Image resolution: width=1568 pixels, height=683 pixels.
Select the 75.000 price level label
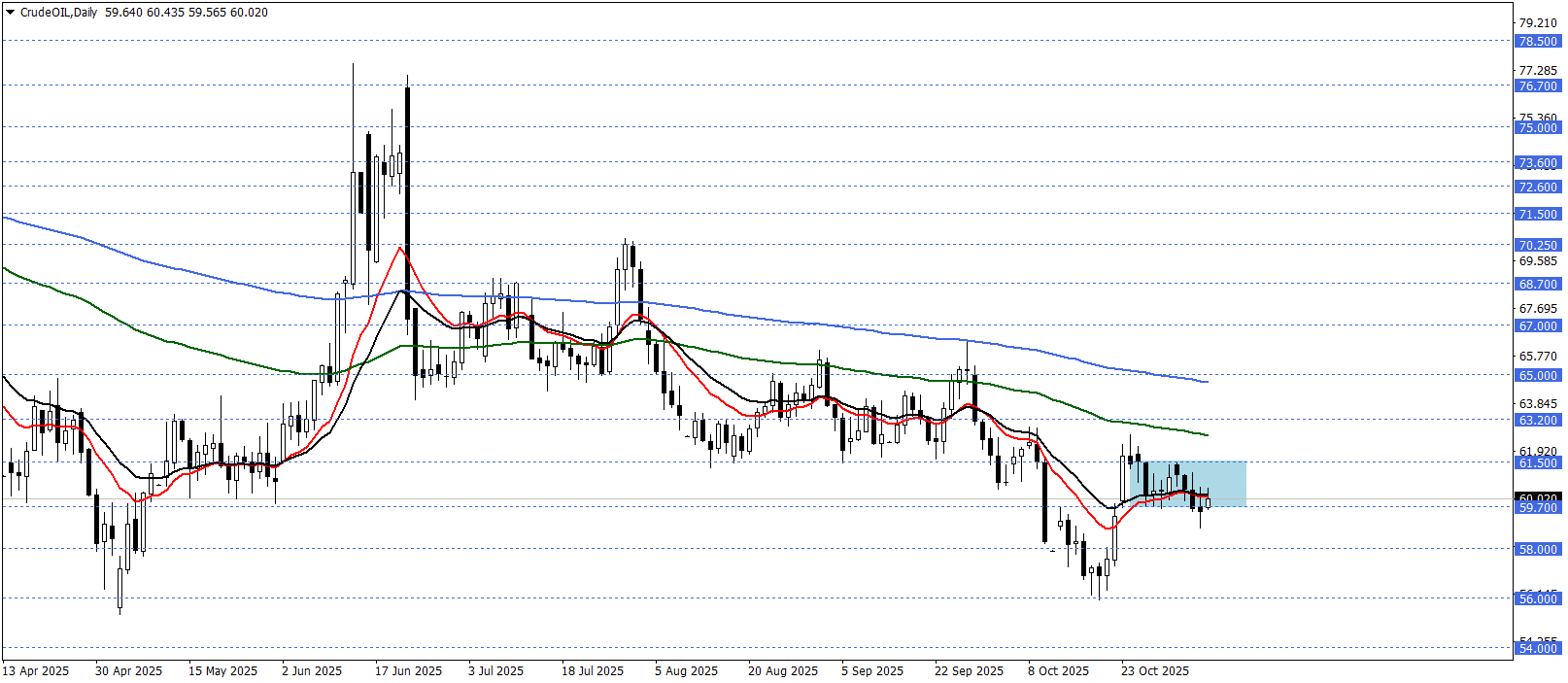1538,128
